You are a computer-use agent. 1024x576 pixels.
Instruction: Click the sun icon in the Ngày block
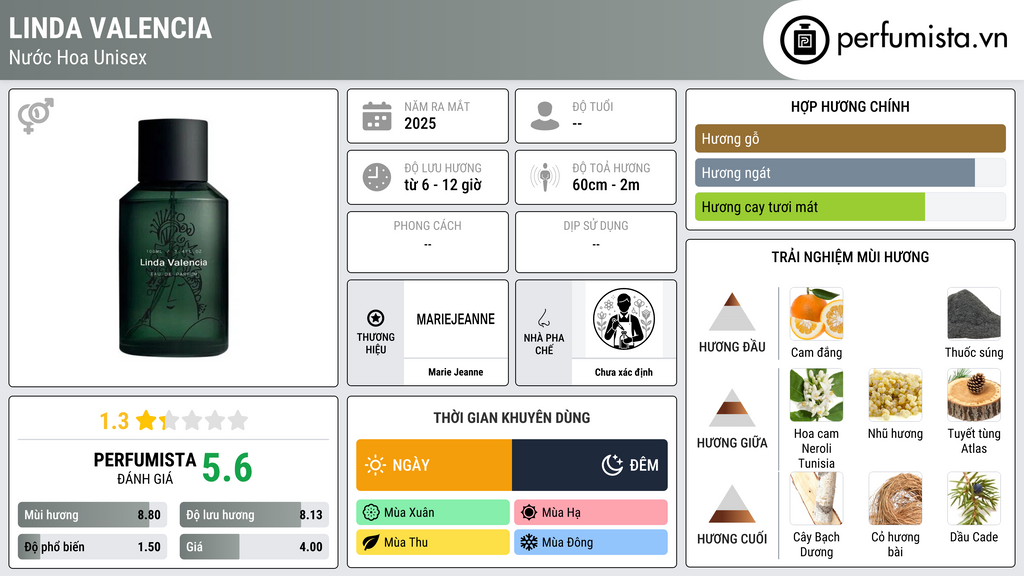375,465
